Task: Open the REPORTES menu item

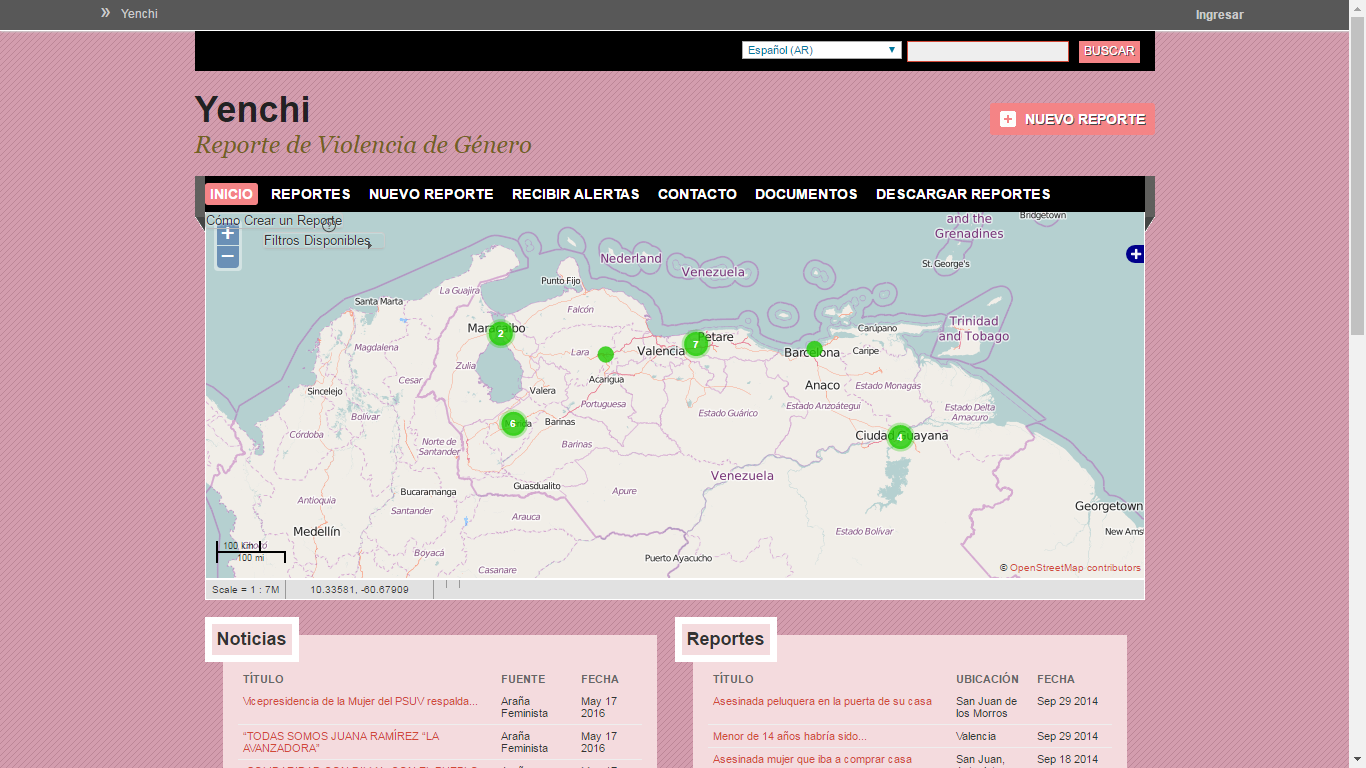Action: point(310,194)
